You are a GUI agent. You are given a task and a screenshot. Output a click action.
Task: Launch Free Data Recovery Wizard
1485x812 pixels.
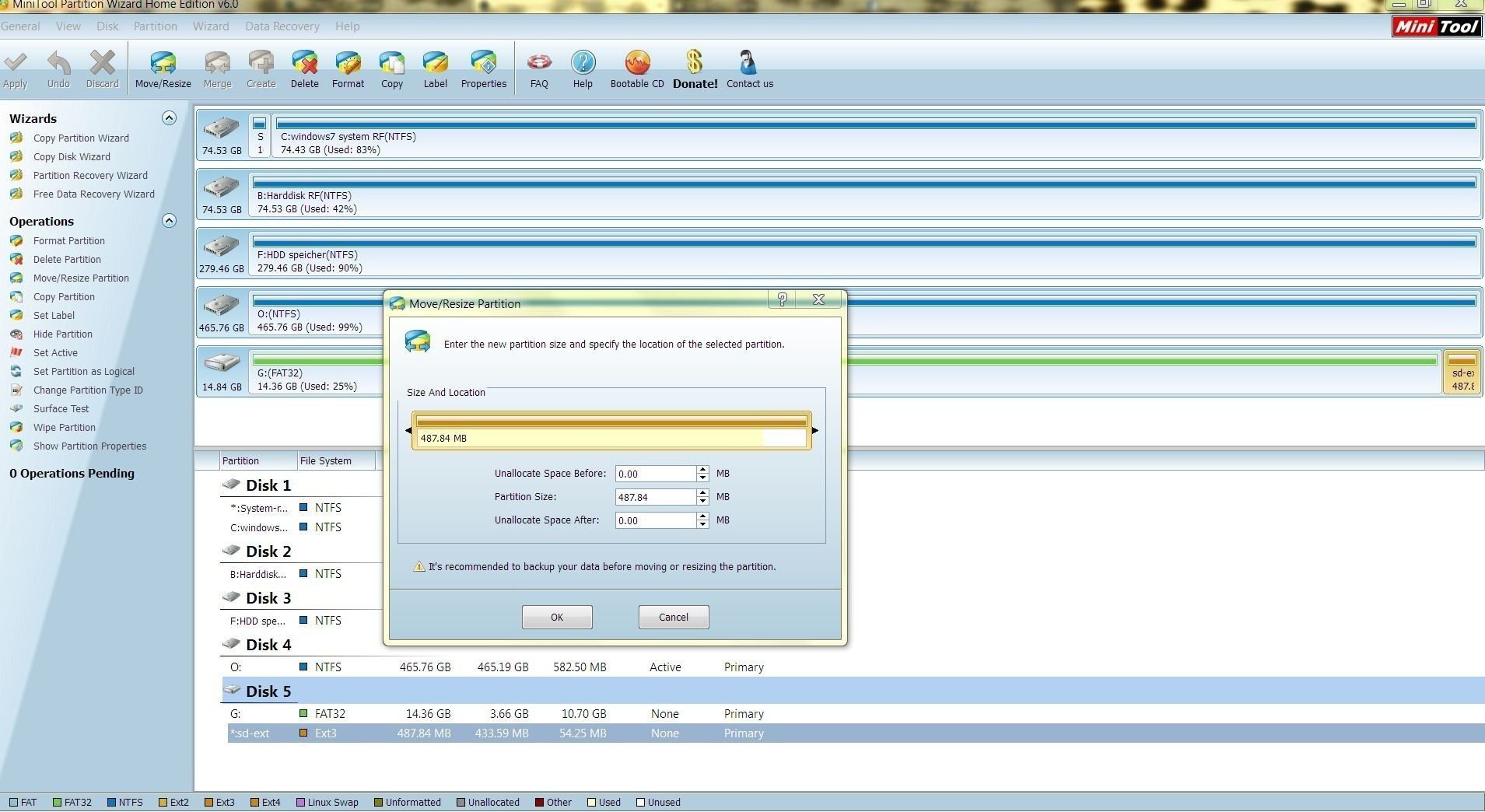93,194
